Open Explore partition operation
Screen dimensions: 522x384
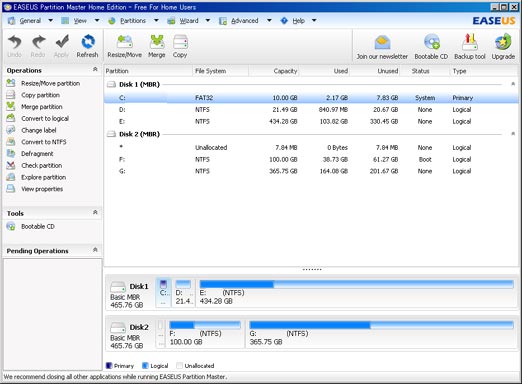(43, 177)
